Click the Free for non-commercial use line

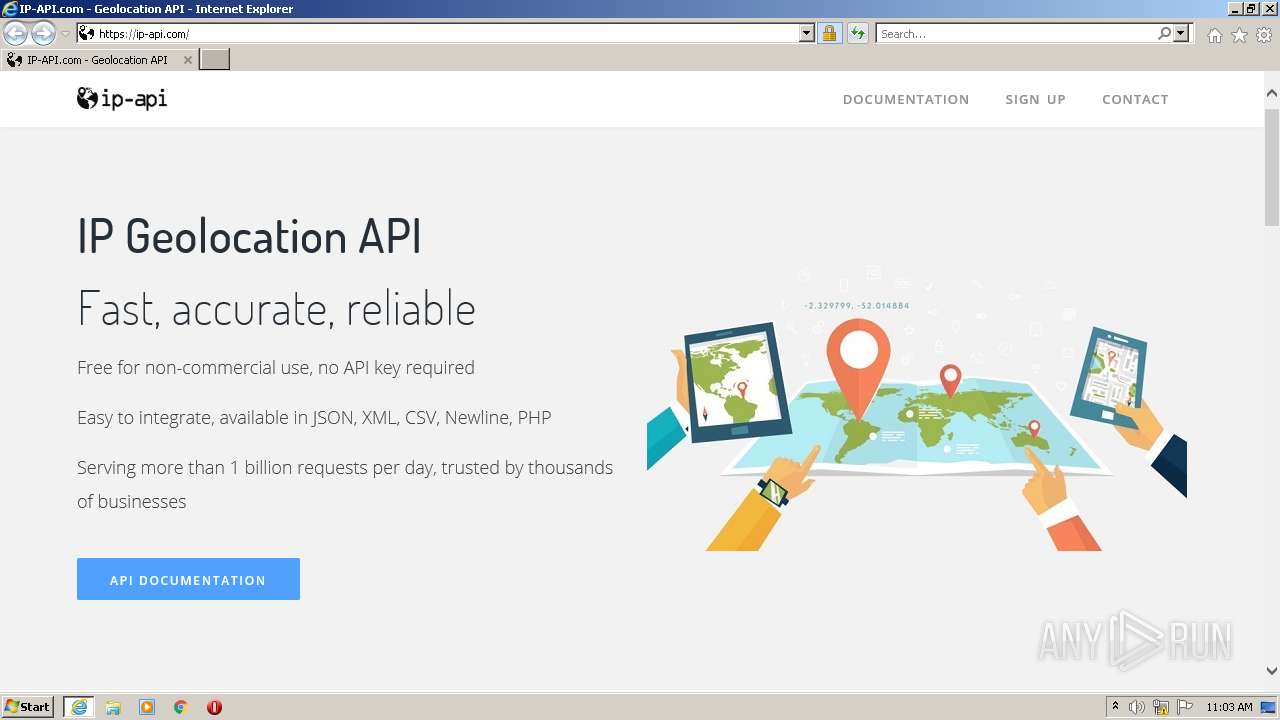(276, 368)
